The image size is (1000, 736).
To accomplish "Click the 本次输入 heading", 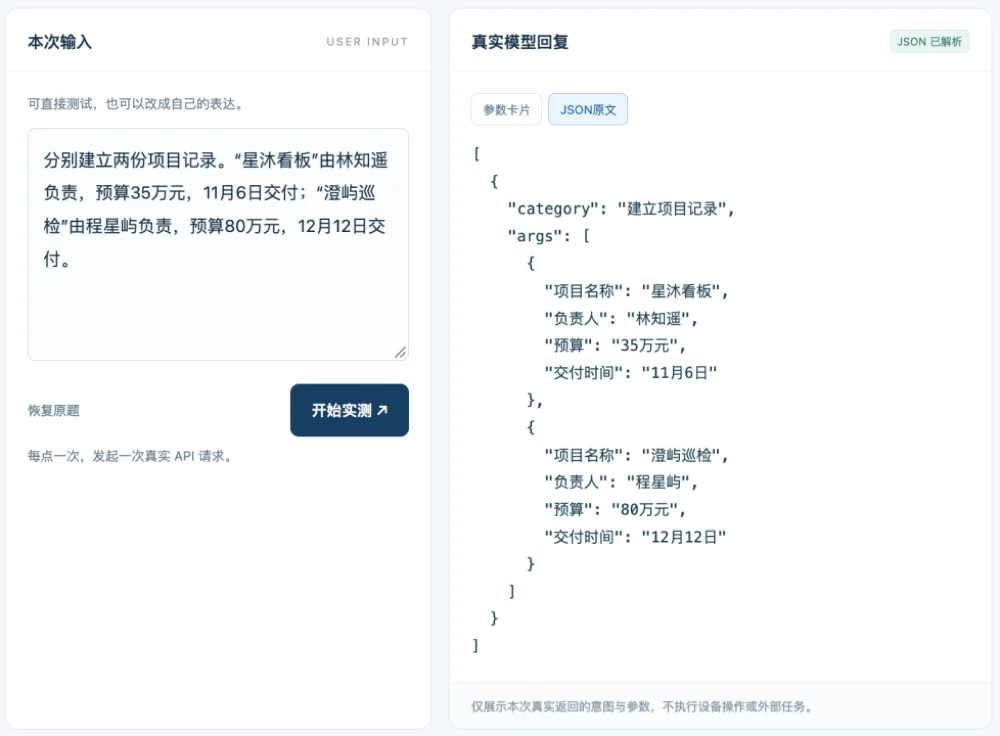I will pos(60,42).
